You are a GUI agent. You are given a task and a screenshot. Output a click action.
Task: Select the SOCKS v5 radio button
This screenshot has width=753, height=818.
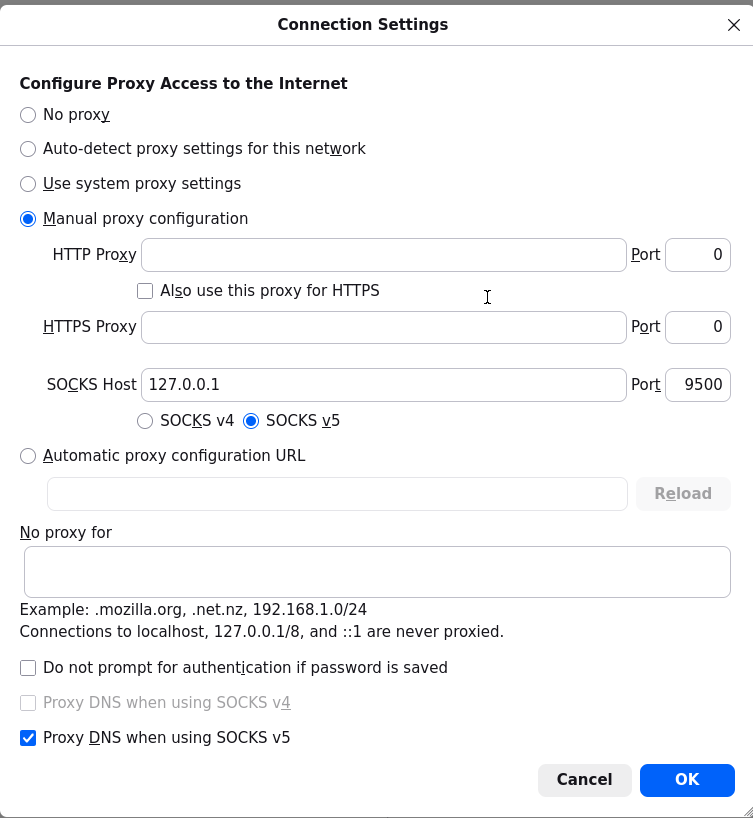[251, 421]
